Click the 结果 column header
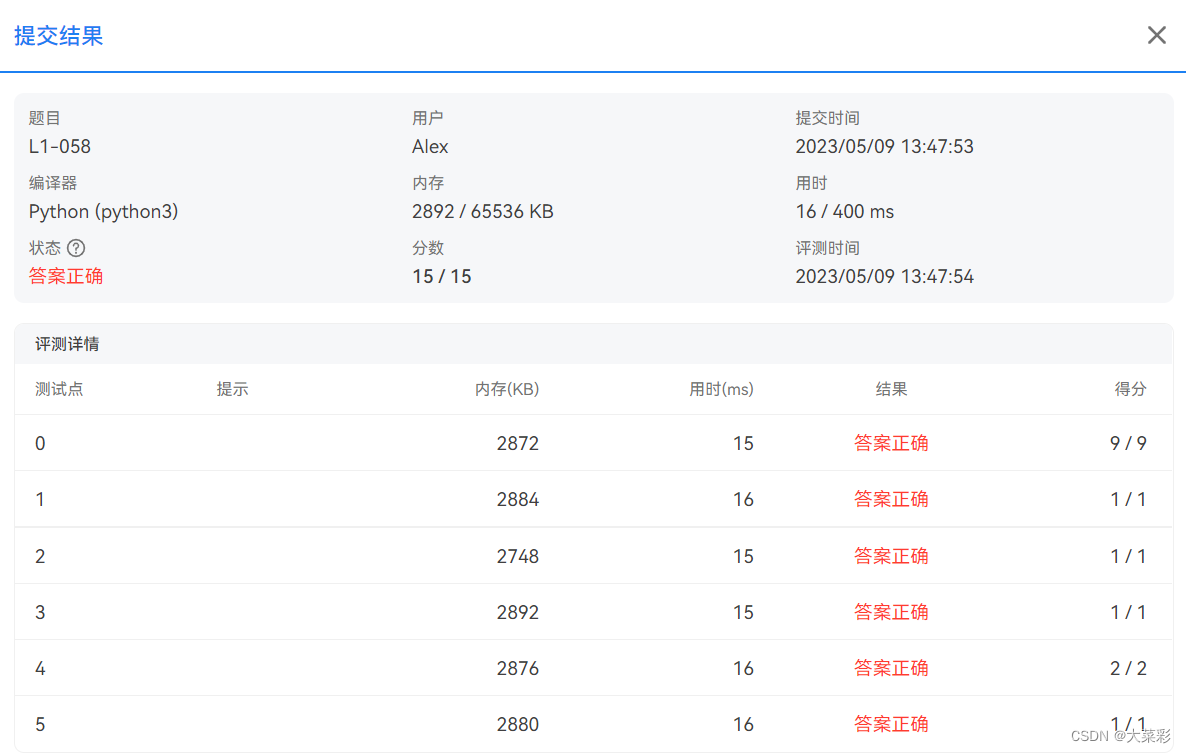Screen dimensions: 1186x753 point(891,389)
